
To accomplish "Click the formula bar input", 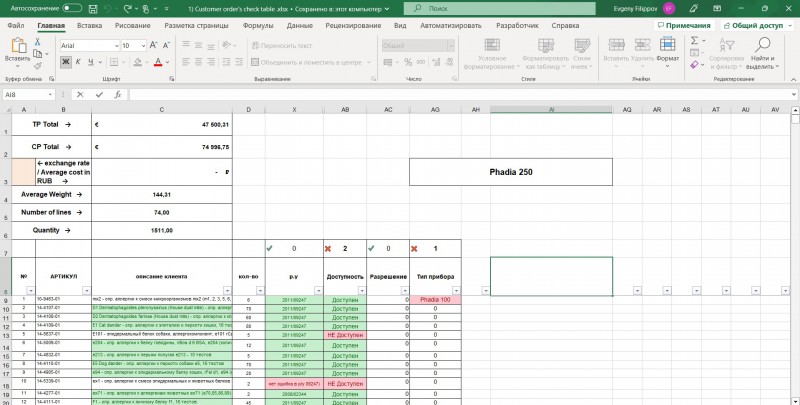I will click(459, 94).
